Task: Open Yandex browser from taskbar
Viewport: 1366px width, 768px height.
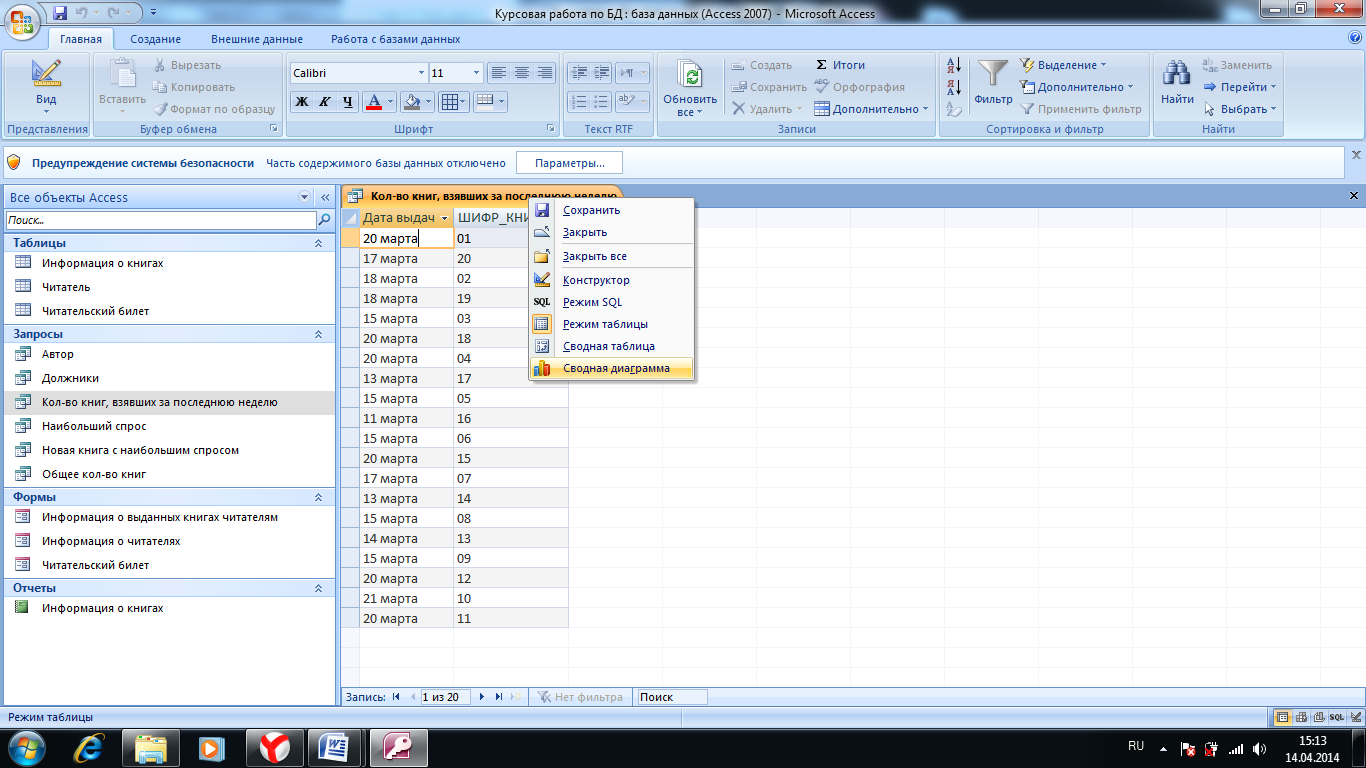Action: pyautogui.click(x=275, y=747)
